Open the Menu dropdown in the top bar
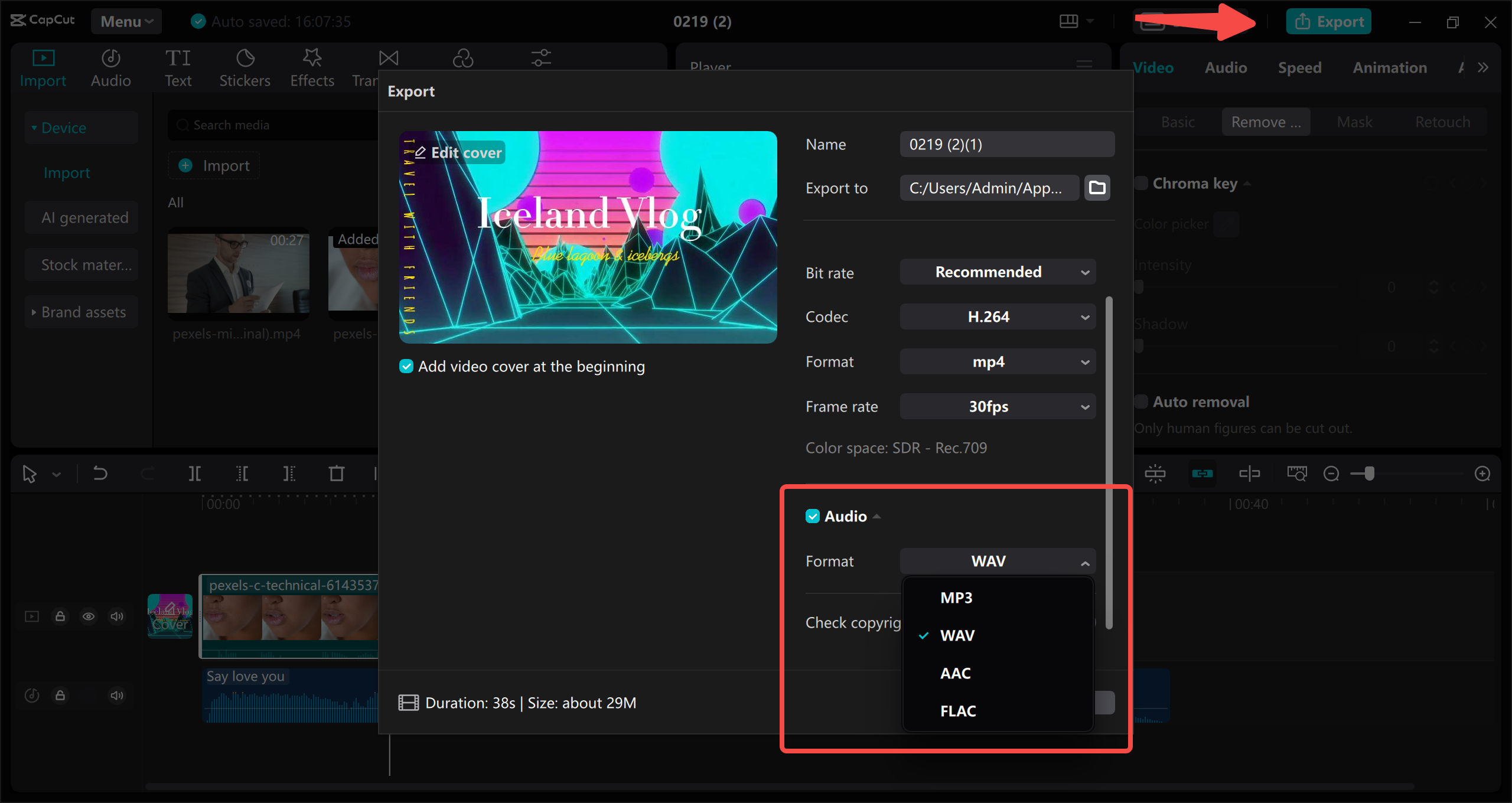This screenshot has width=1512, height=803. pyautogui.click(x=126, y=21)
